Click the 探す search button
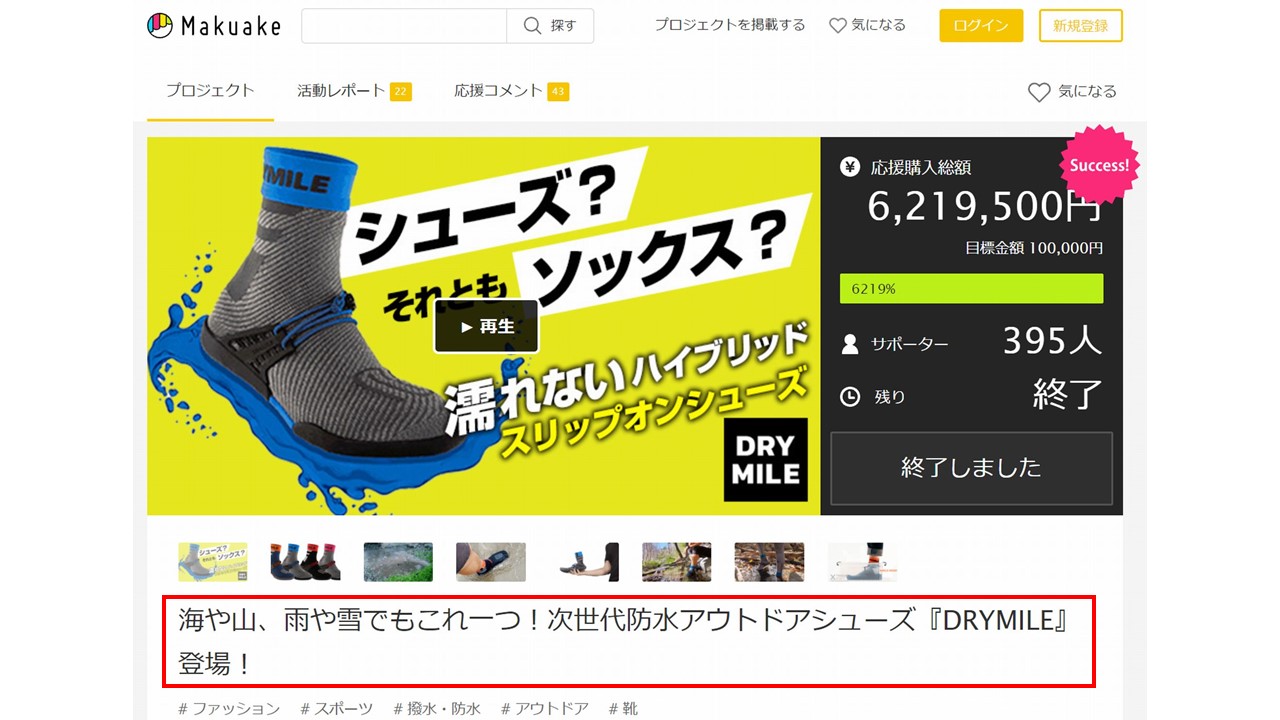The height and width of the screenshot is (720, 1280). [x=550, y=26]
